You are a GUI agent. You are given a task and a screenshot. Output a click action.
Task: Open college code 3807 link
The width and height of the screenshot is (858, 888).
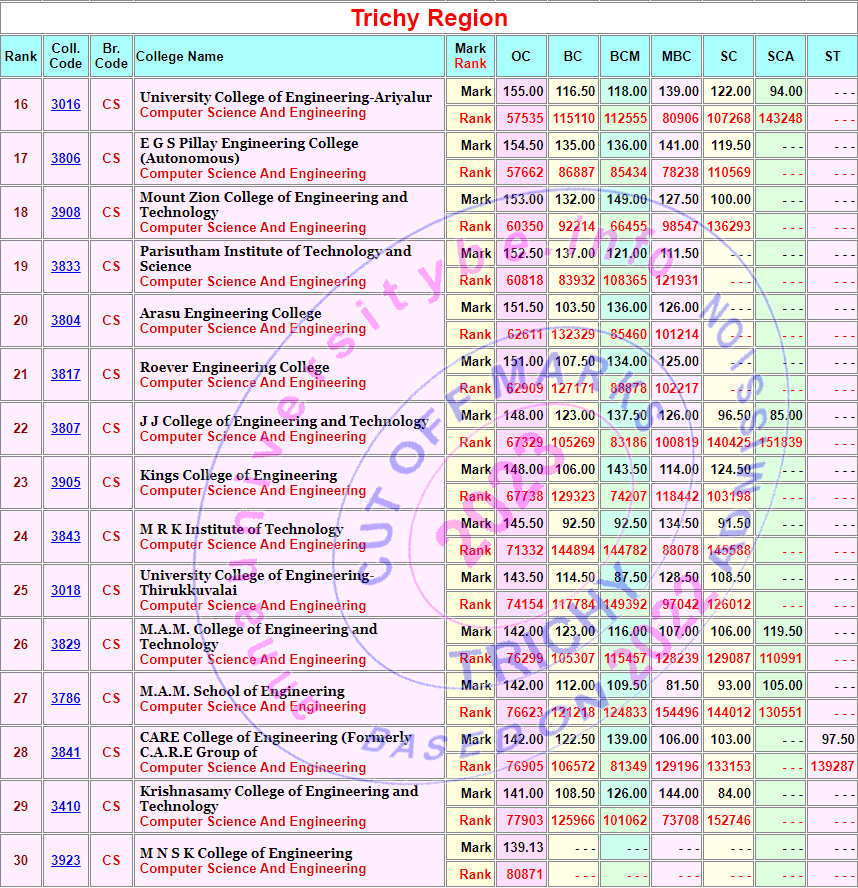pyautogui.click(x=66, y=429)
